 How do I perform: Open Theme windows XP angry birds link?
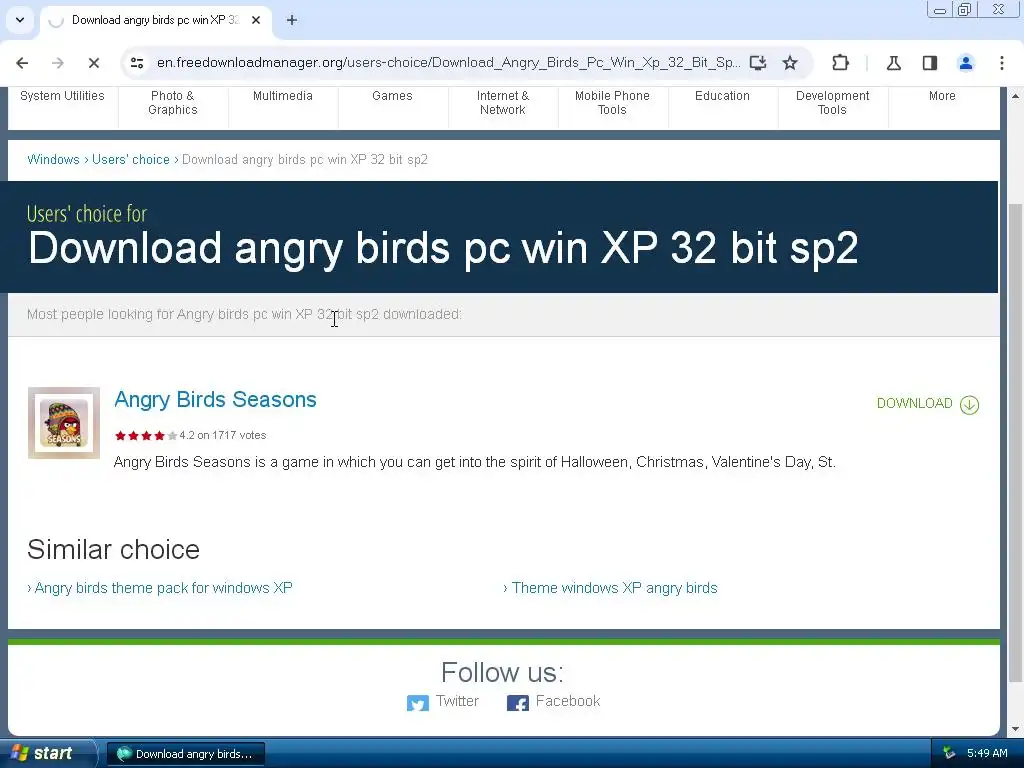pos(615,588)
